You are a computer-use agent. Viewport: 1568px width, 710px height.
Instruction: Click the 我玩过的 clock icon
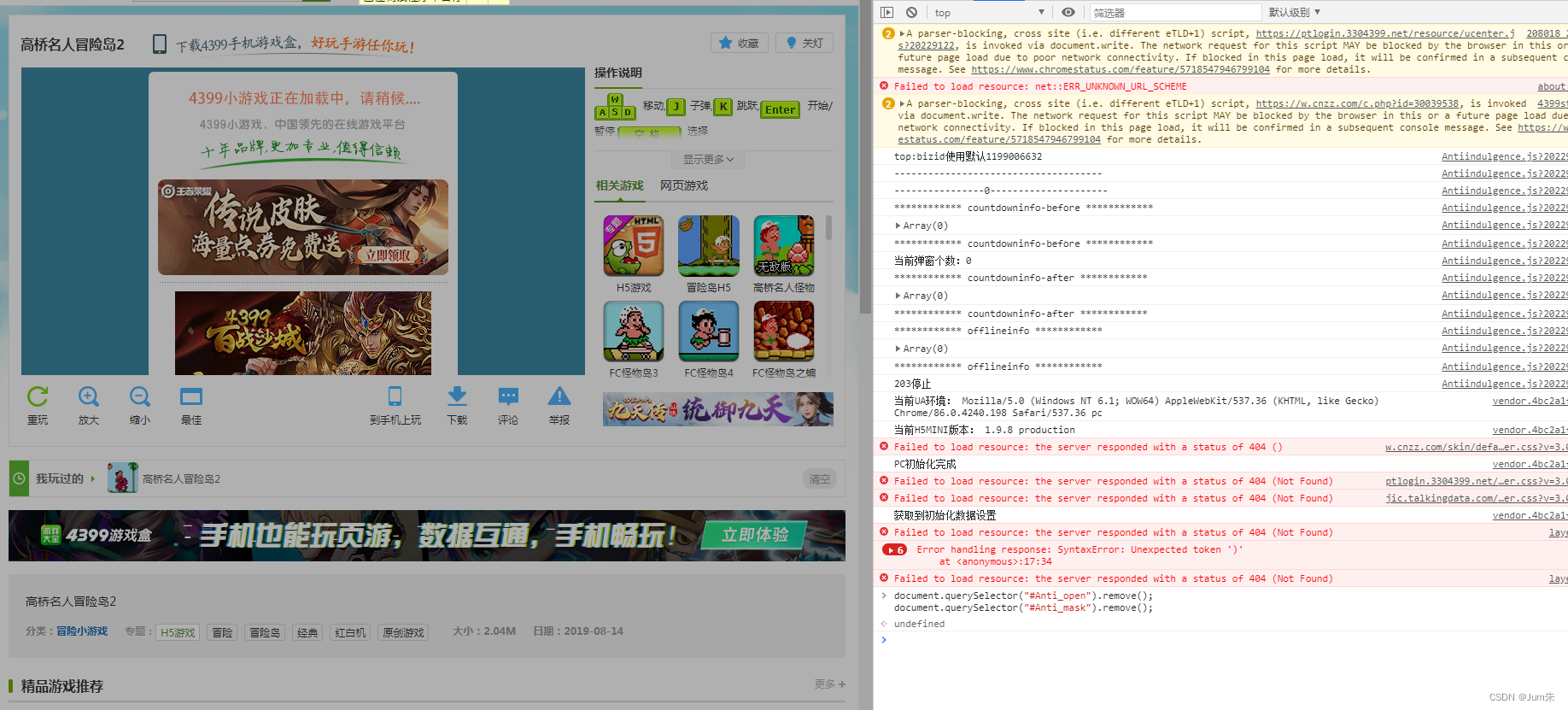pos(19,478)
